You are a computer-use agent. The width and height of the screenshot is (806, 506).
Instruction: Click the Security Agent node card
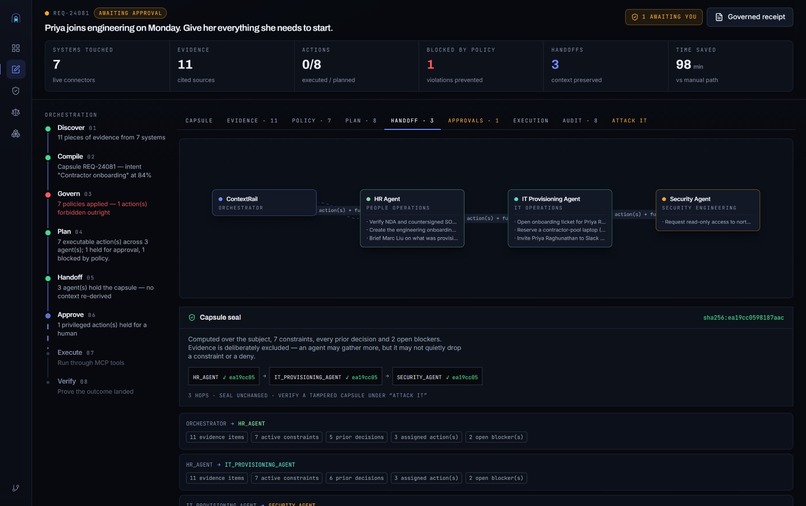pyautogui.click(x=708, y=210)
